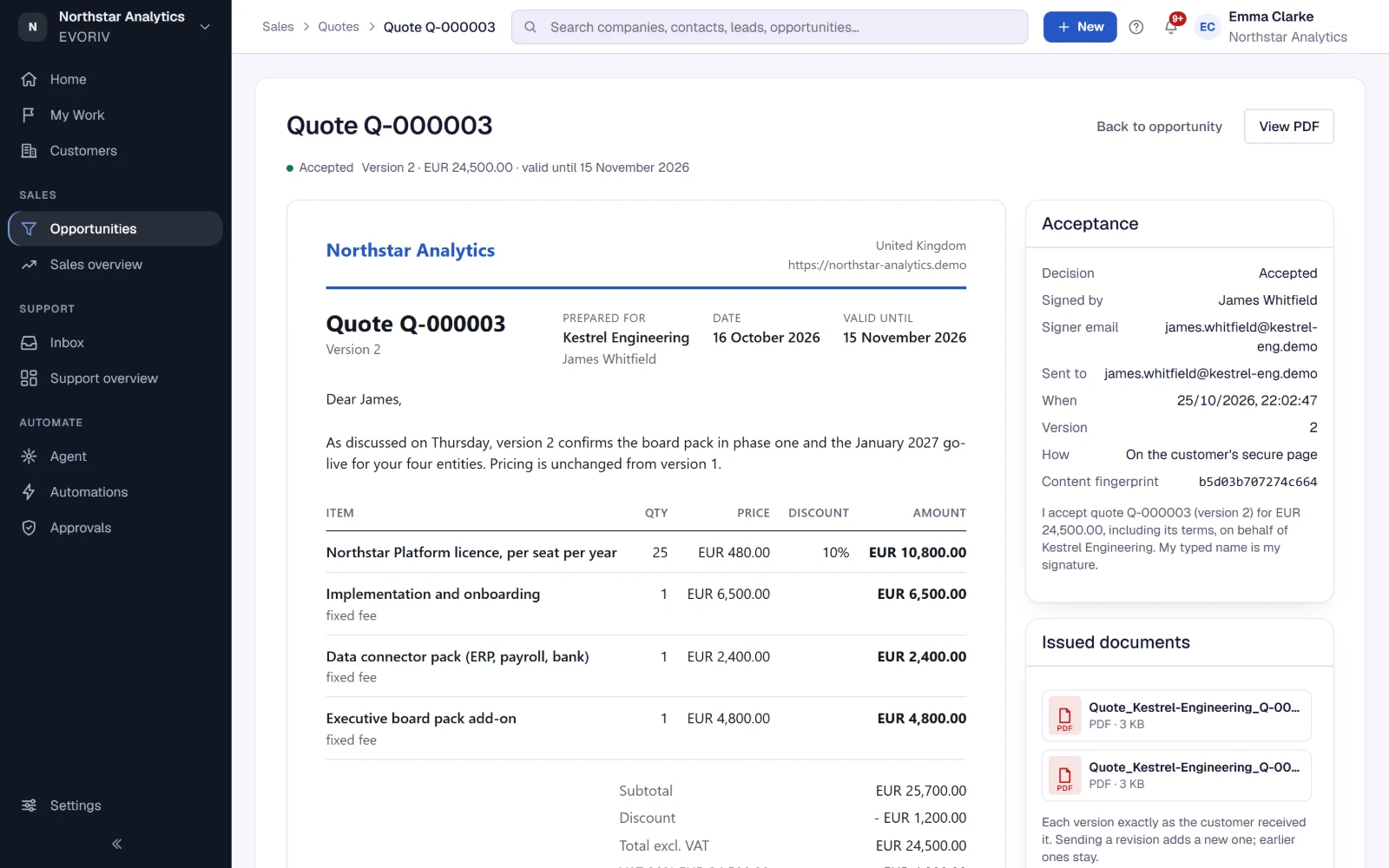The width and height of the screenshot is (1389, 868).
Task: Click the Home house icon in sidebar
Action: click(x=29, y=79)
